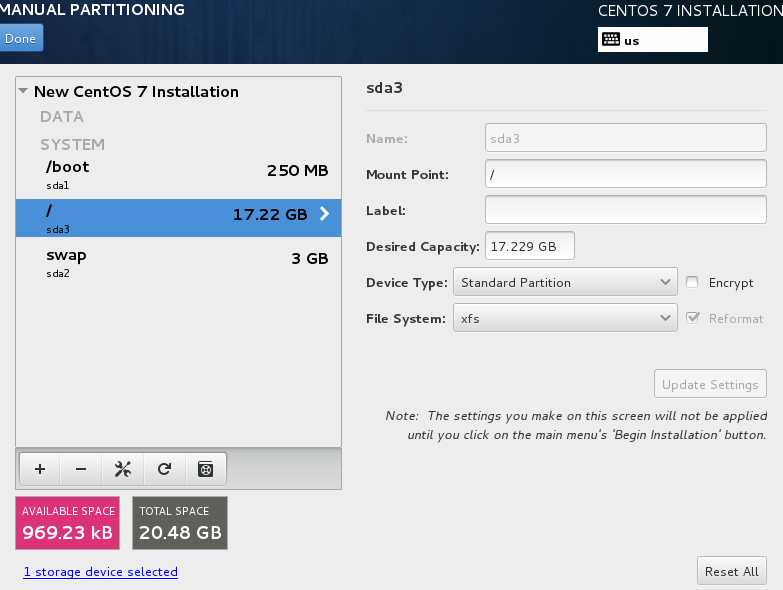Select the swap sda2 partition row

click(178, 263)
